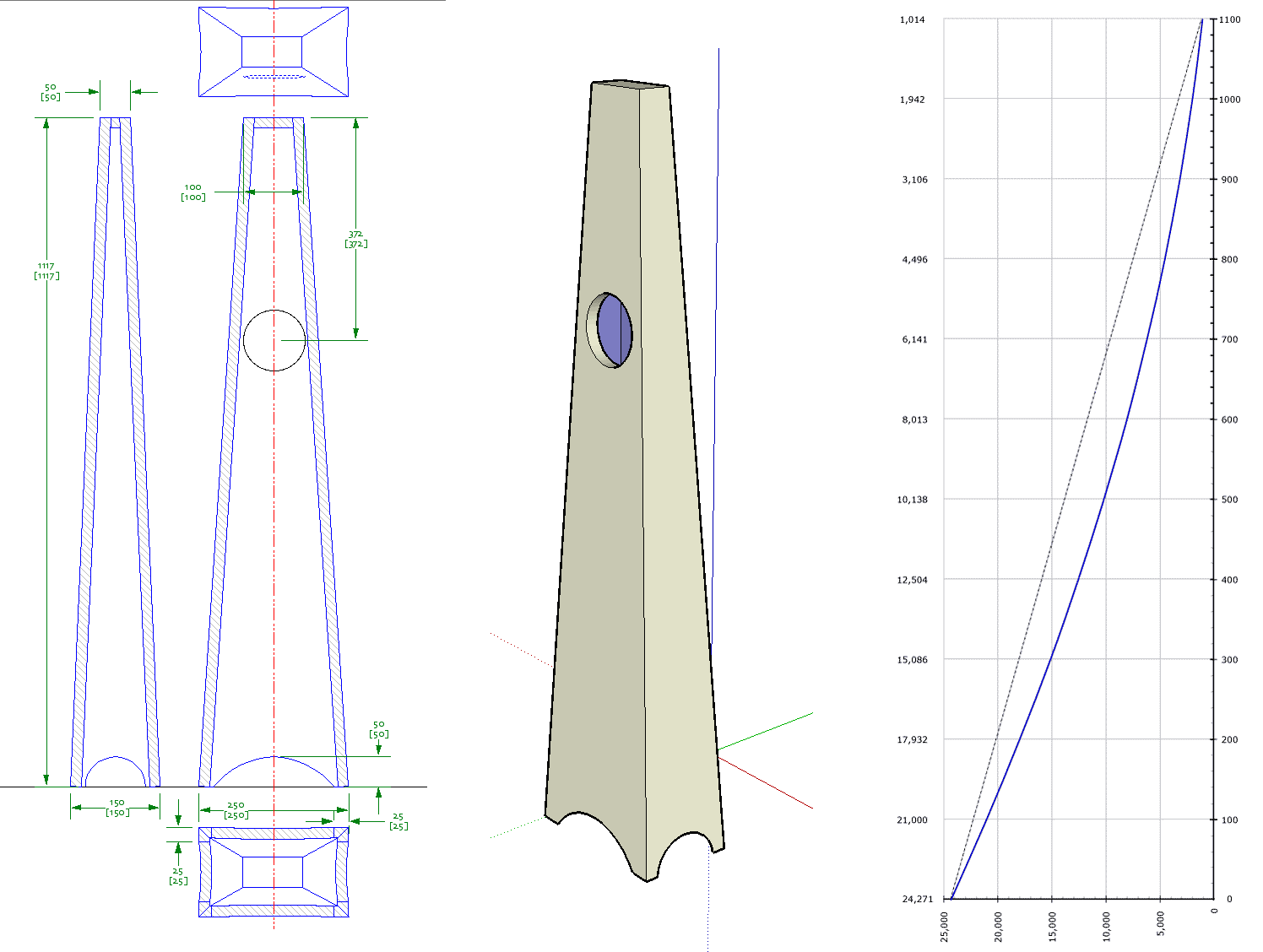
Task: Select the circular driver hole in front view
Action: [274, 340]
